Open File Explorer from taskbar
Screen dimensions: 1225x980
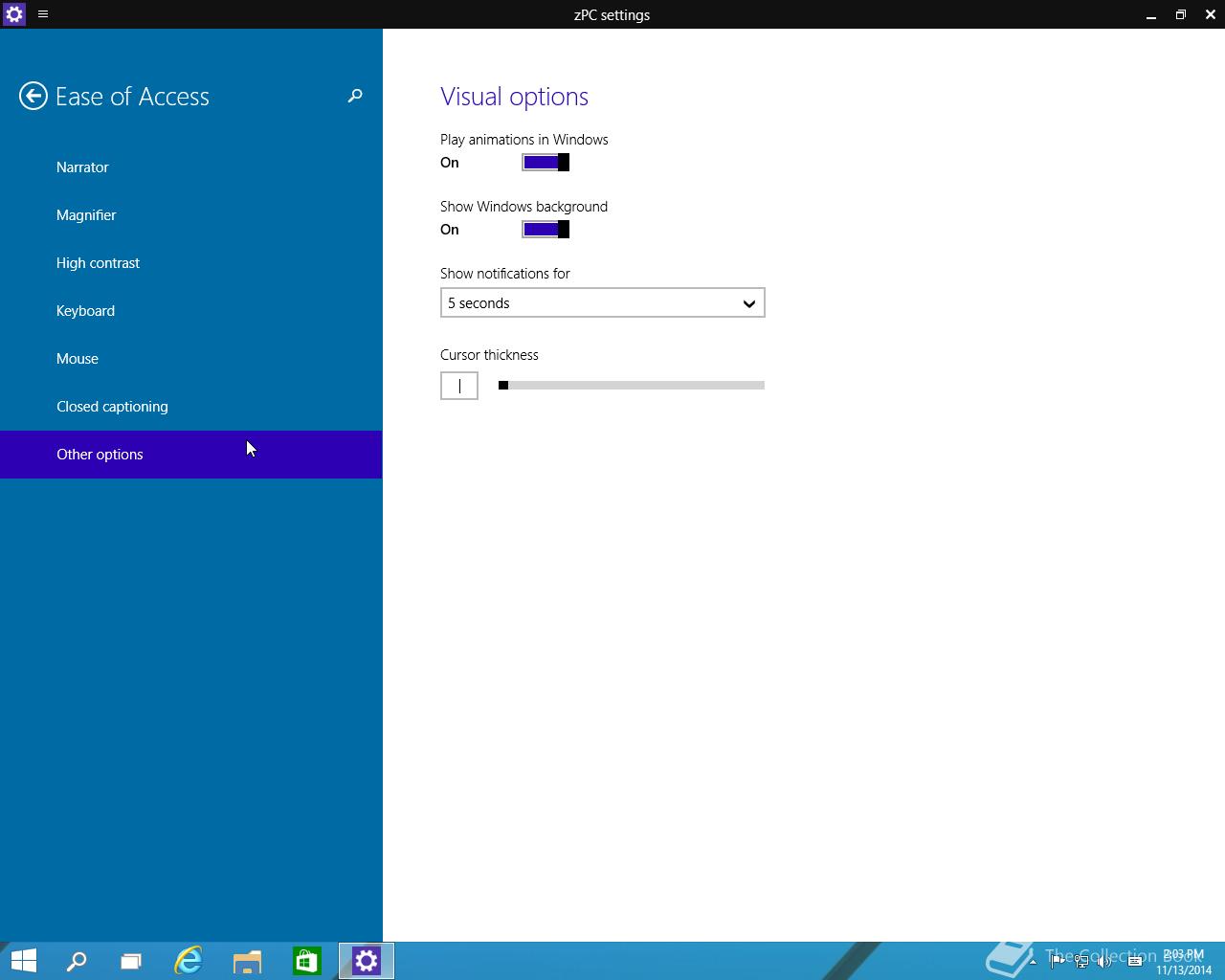[x=247, y=961]
